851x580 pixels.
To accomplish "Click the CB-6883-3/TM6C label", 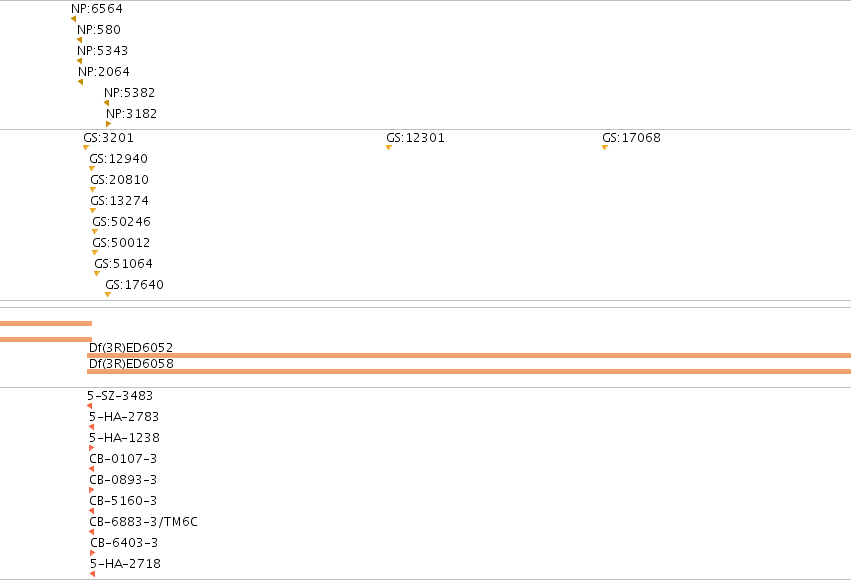I will pyautogui.click(x=143, y=521).
